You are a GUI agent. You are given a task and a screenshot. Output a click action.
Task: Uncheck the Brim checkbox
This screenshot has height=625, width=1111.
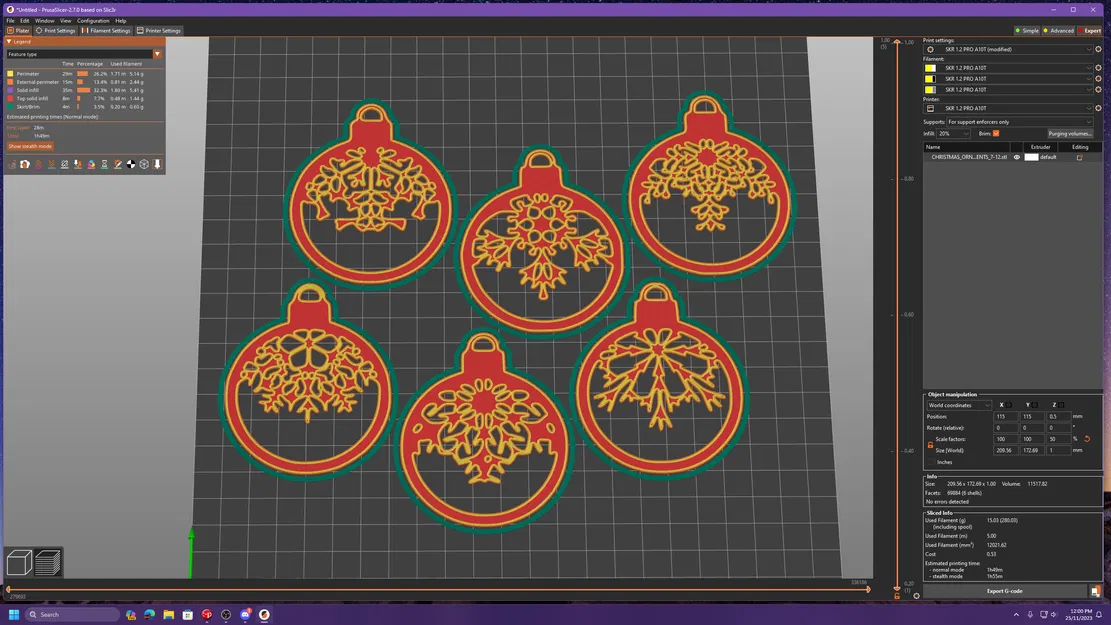[x=996, y=133]
